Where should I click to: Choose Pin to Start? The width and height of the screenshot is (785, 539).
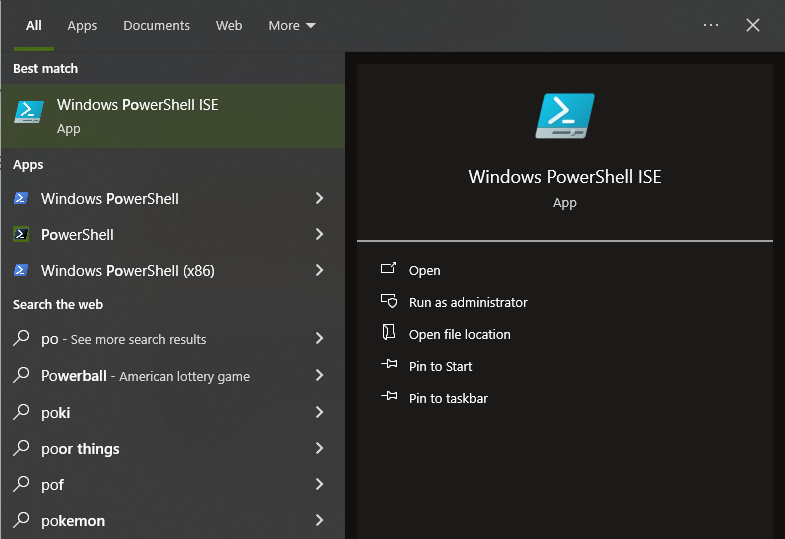pos(441,367)
